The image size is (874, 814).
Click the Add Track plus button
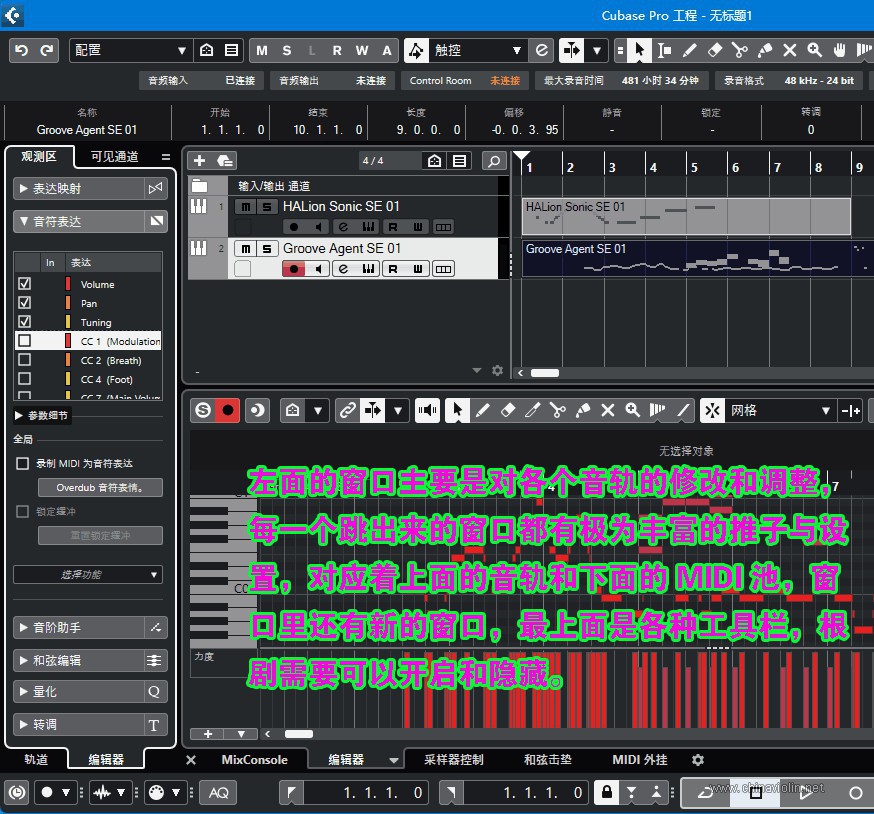[199, 161]
